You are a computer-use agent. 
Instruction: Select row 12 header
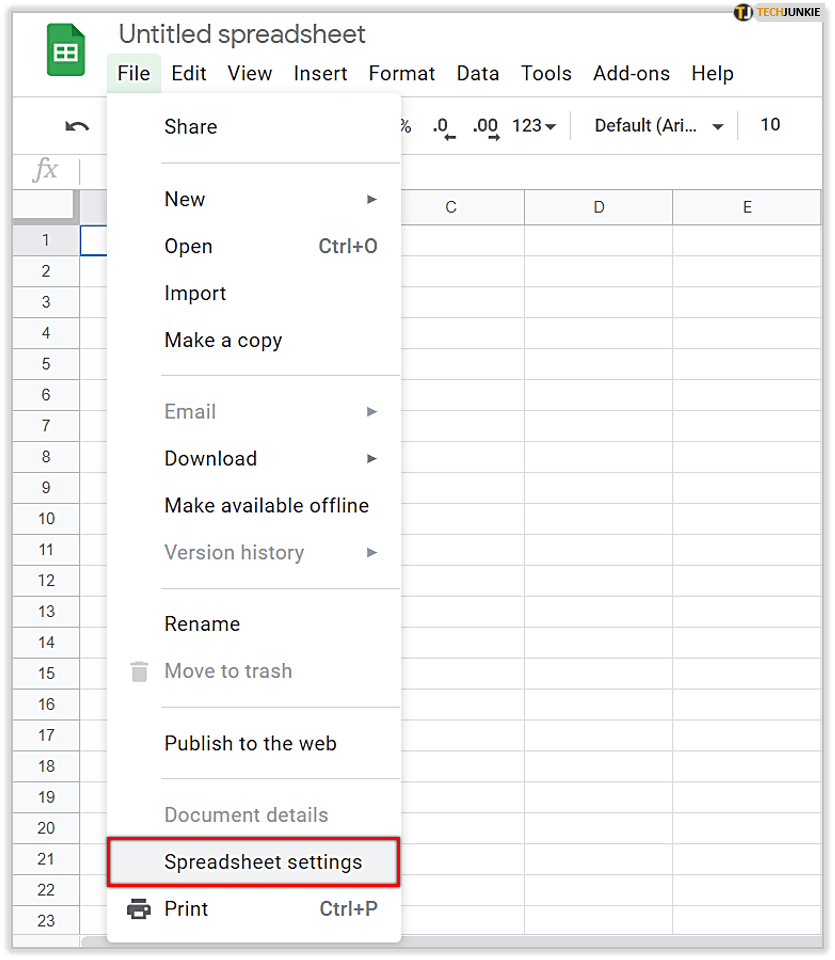tap(46, 580)
